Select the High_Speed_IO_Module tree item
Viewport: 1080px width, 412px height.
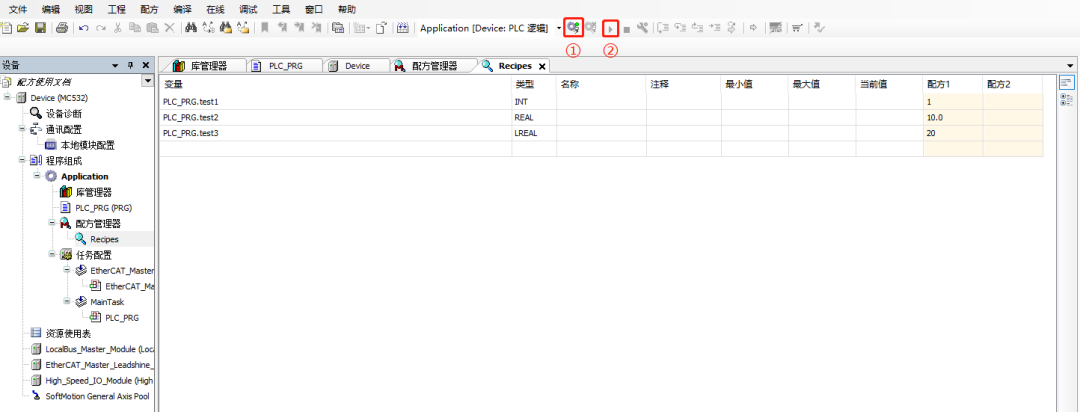pos(99,380)
